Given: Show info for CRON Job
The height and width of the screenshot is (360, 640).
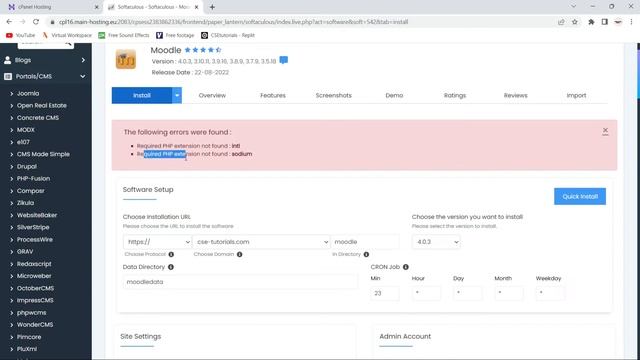Looking at the screenshot, I should [405, 267].
